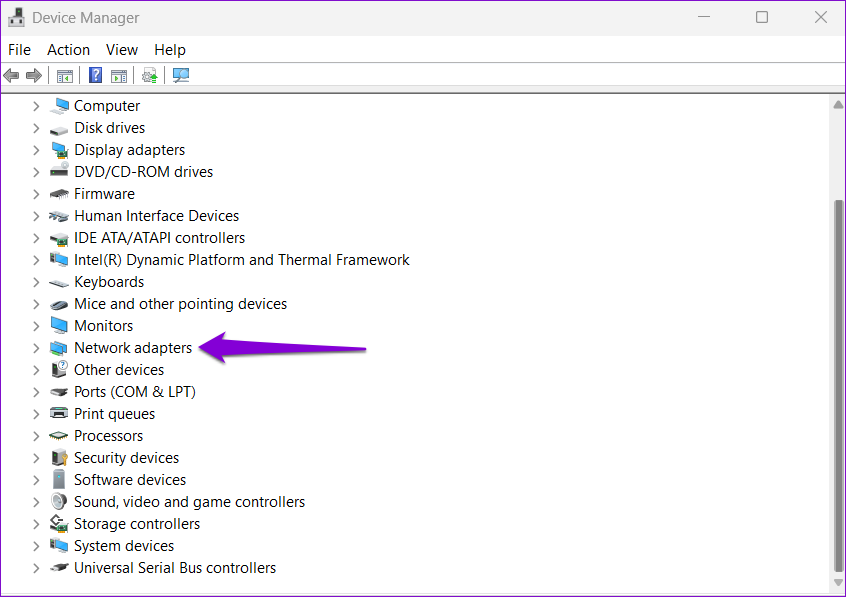Click Scan for hardware changes monitor icon
Image resolution: width=846 pixels, height=597 pixels.
click(x=181, y=75)
